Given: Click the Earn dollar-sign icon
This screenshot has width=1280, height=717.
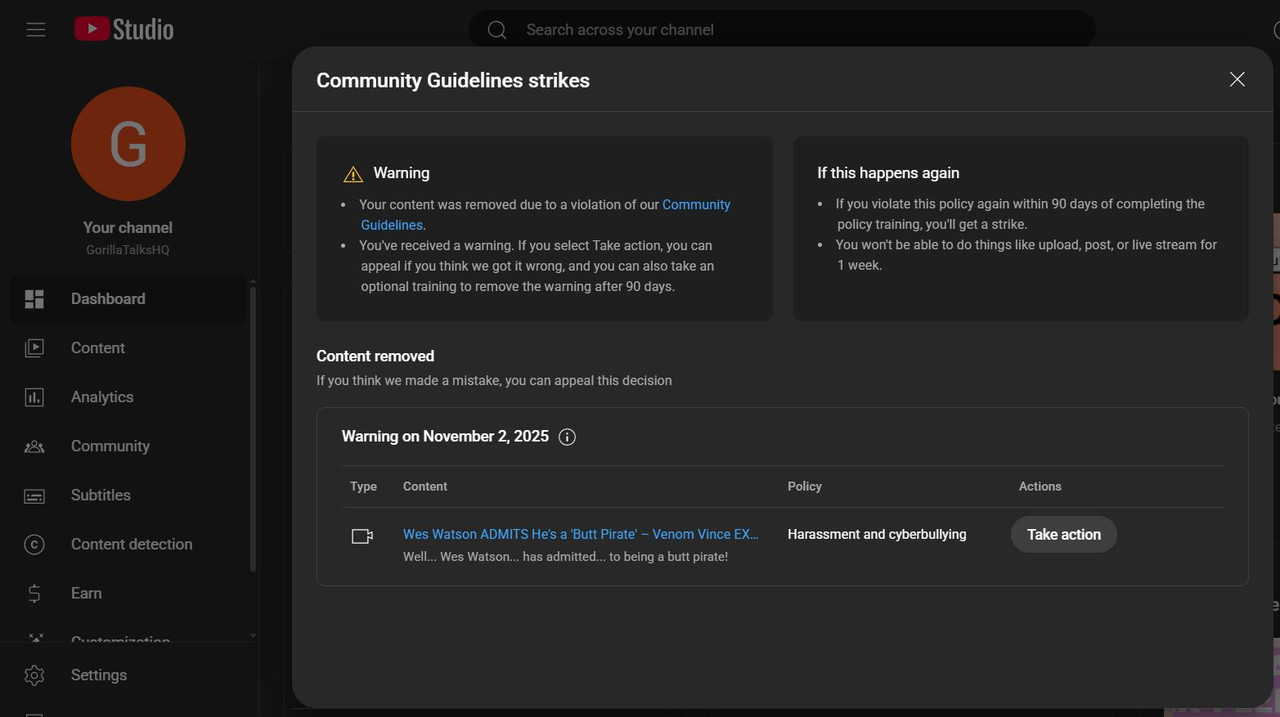Looking at the screenshot, I should [34, 594].
